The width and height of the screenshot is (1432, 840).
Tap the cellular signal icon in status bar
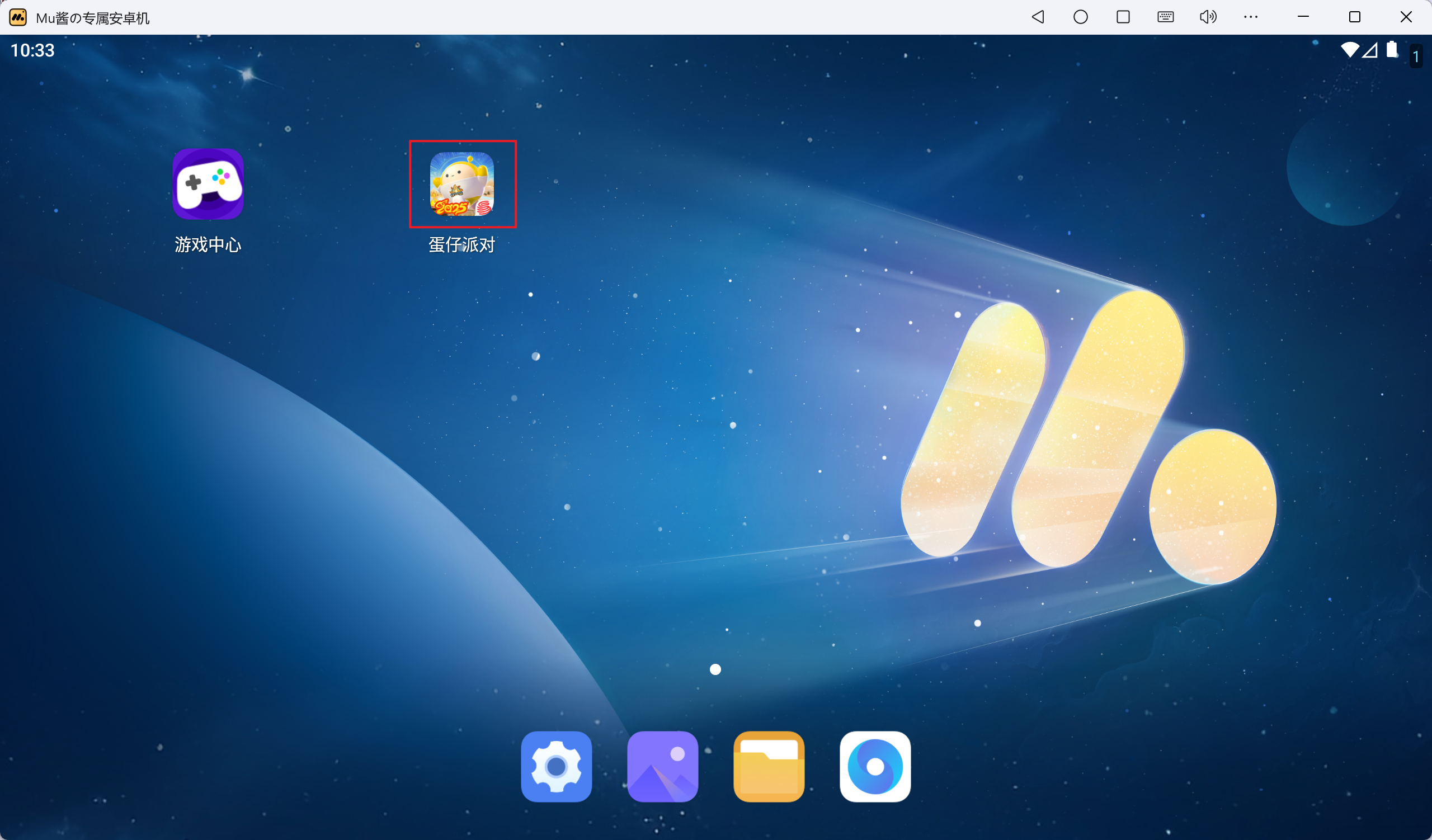click(x=1370, y=50)
